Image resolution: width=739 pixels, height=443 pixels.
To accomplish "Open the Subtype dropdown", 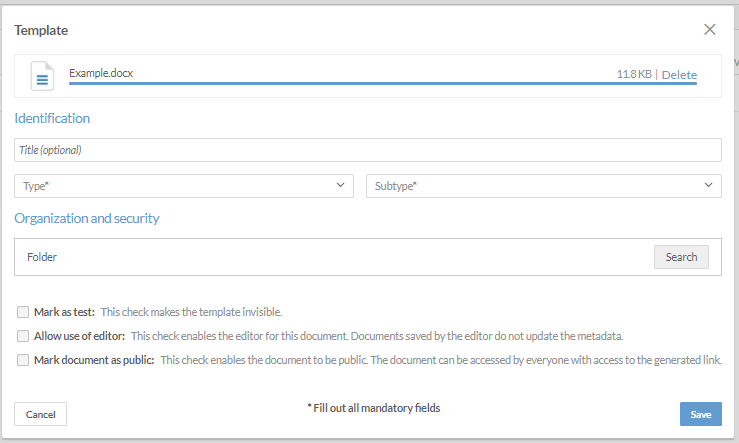I will [x=543, y=186].
